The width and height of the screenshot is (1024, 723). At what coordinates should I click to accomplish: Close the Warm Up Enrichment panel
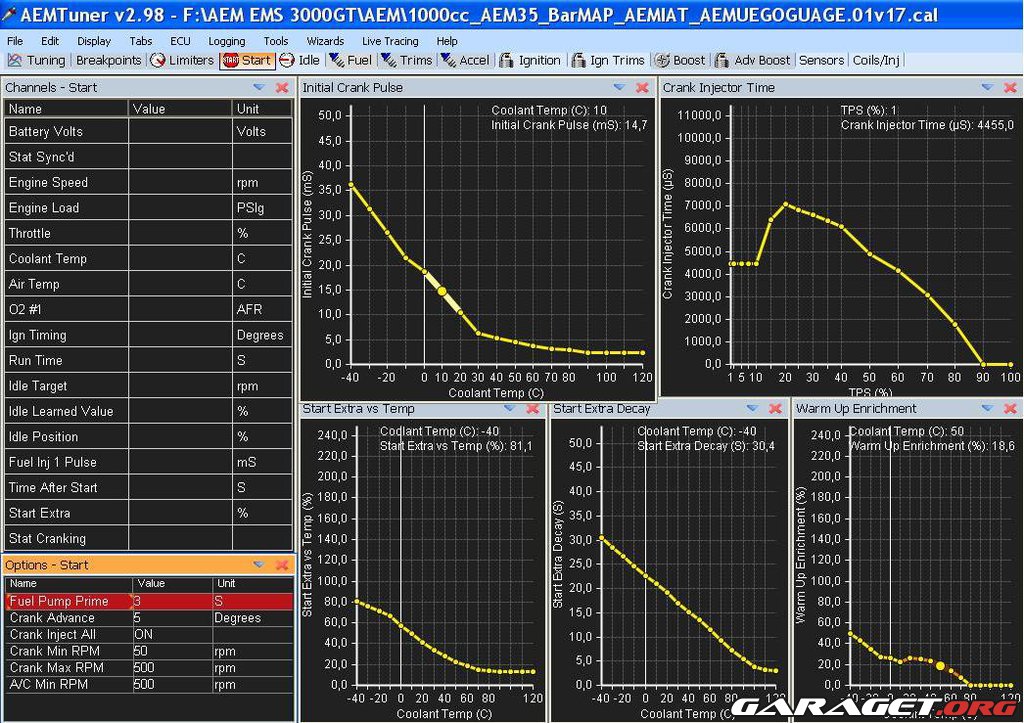(1010, 408)
